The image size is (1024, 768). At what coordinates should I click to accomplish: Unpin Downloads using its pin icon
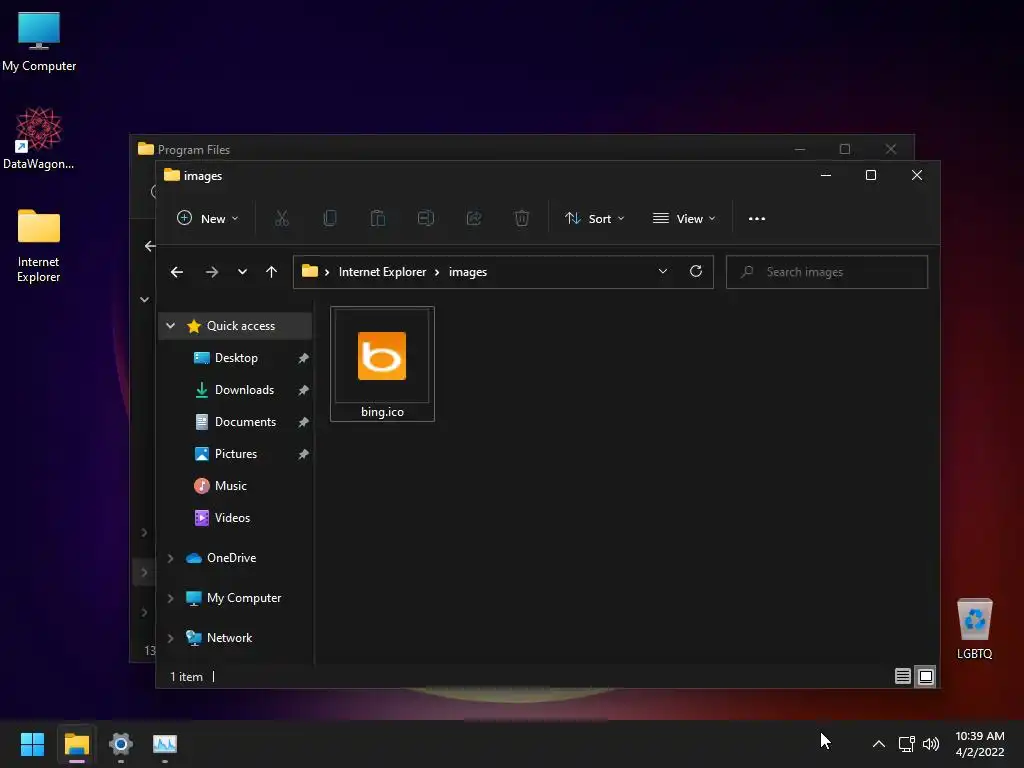tap(303, 390)
